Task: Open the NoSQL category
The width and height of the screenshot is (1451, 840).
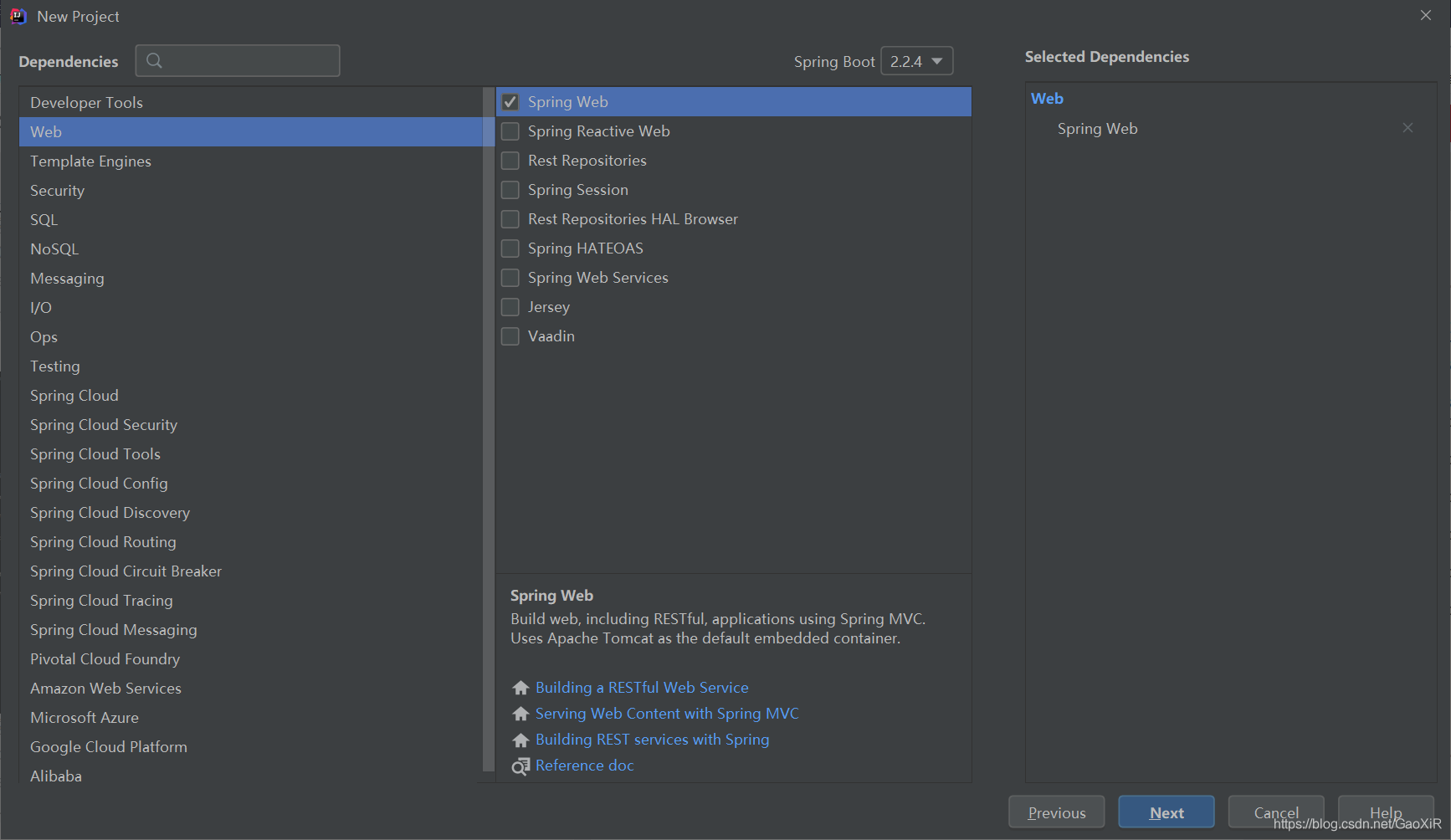Action: tap(251, 248)
